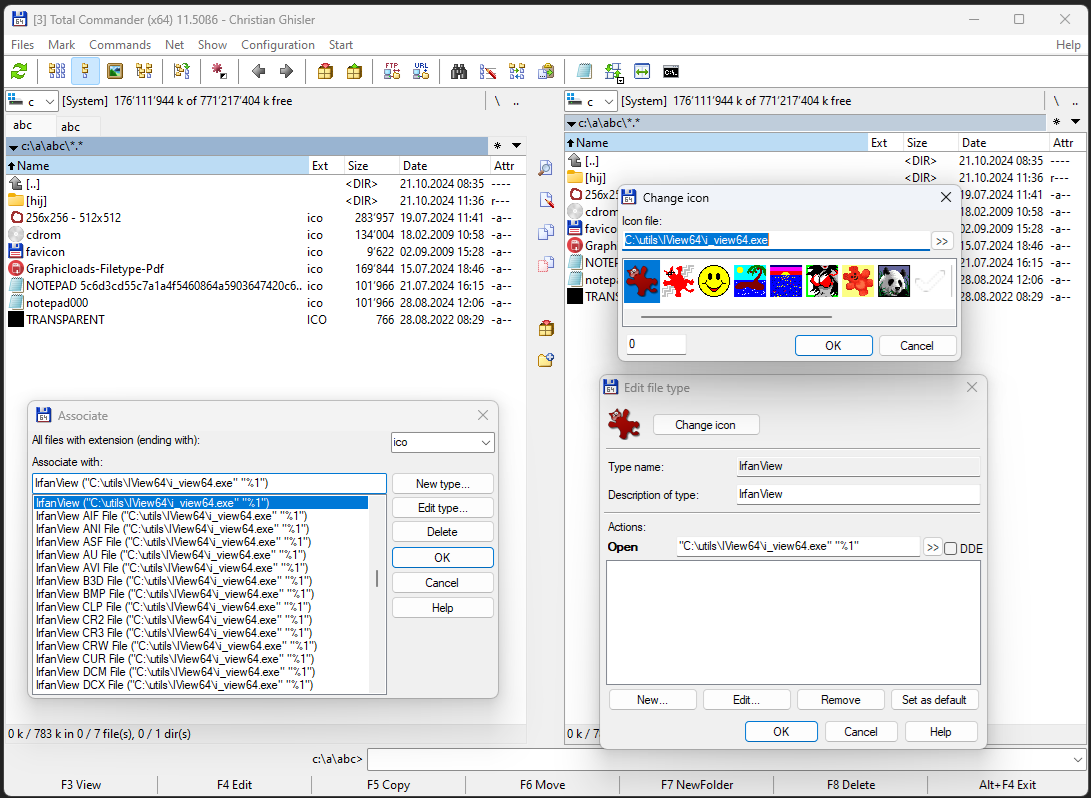Choose the yellow smiley face icon
The width and height of the screenshot is (1091, 798).
click(714, 282)
